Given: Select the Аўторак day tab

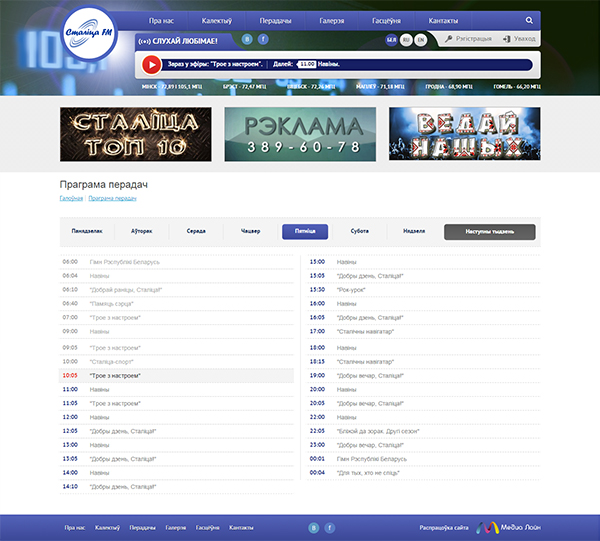Looking at the screenshot, I should click(x=142, y=231).
